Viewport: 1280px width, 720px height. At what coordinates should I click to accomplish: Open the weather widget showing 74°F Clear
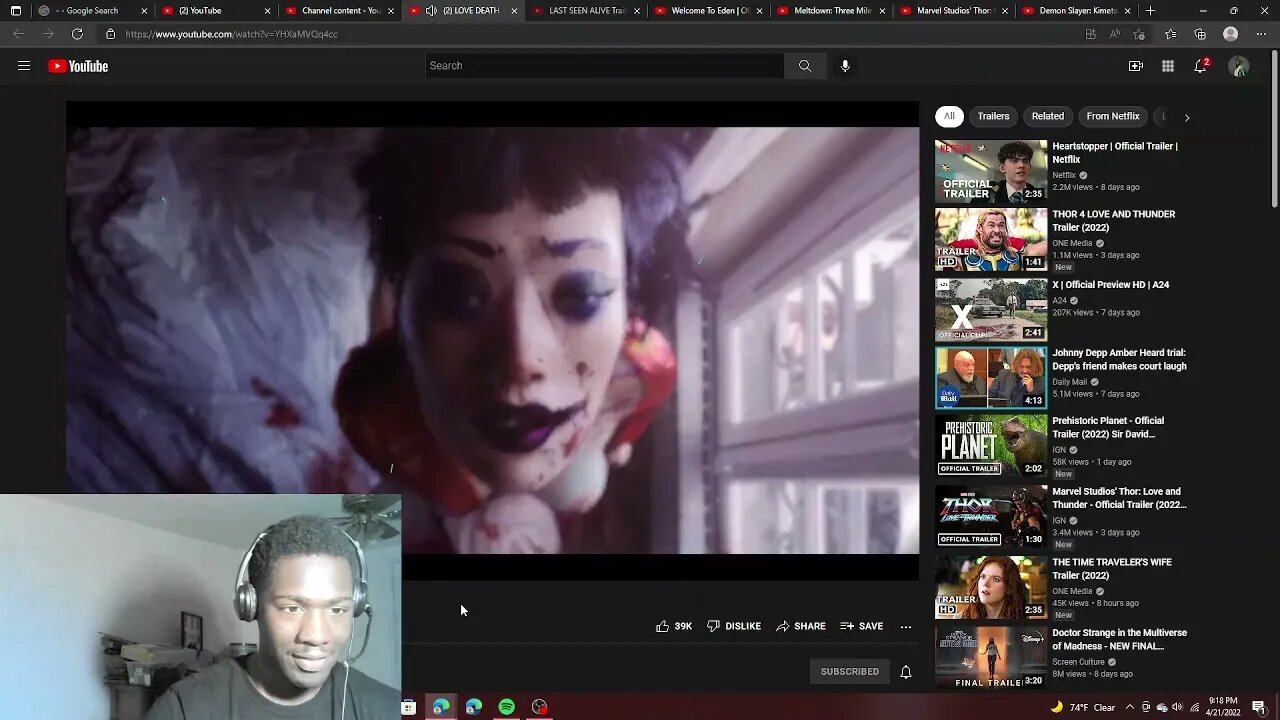1082,707
